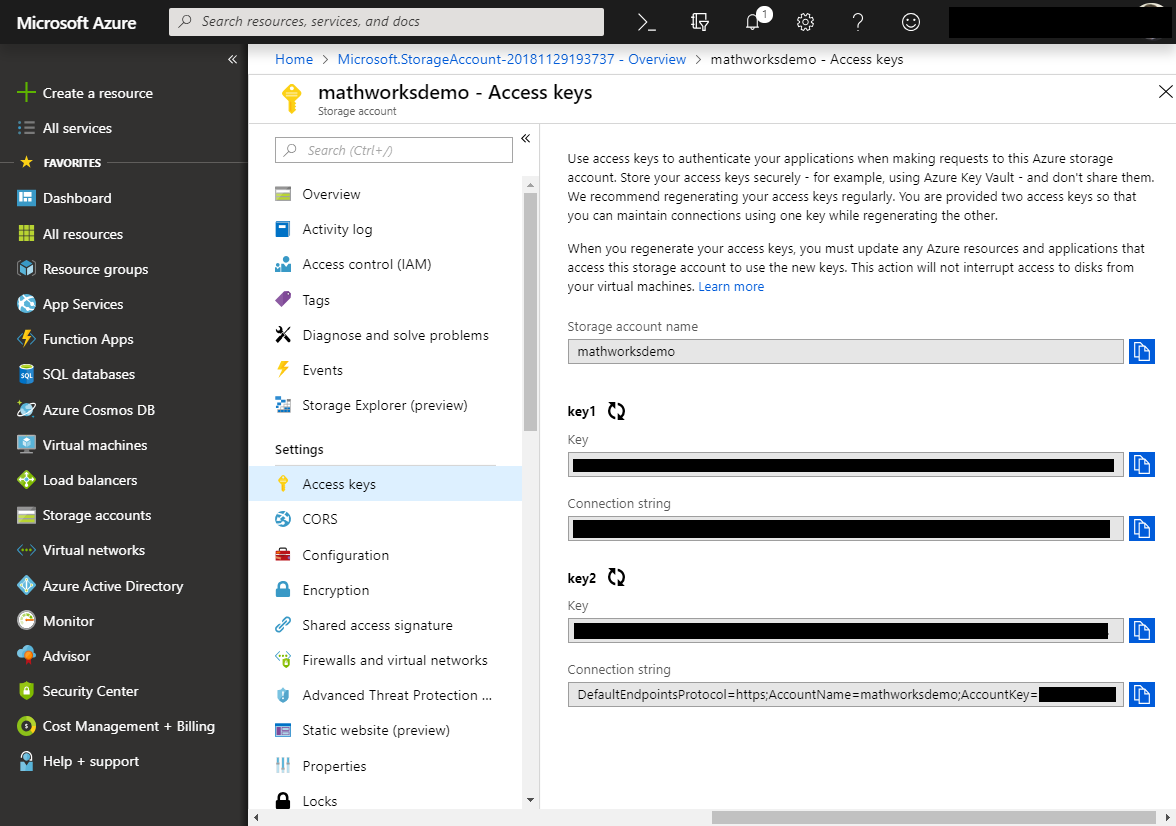Click Create a resource
Viewport: 1176px width, 826px height.
[x=97, y=93]
